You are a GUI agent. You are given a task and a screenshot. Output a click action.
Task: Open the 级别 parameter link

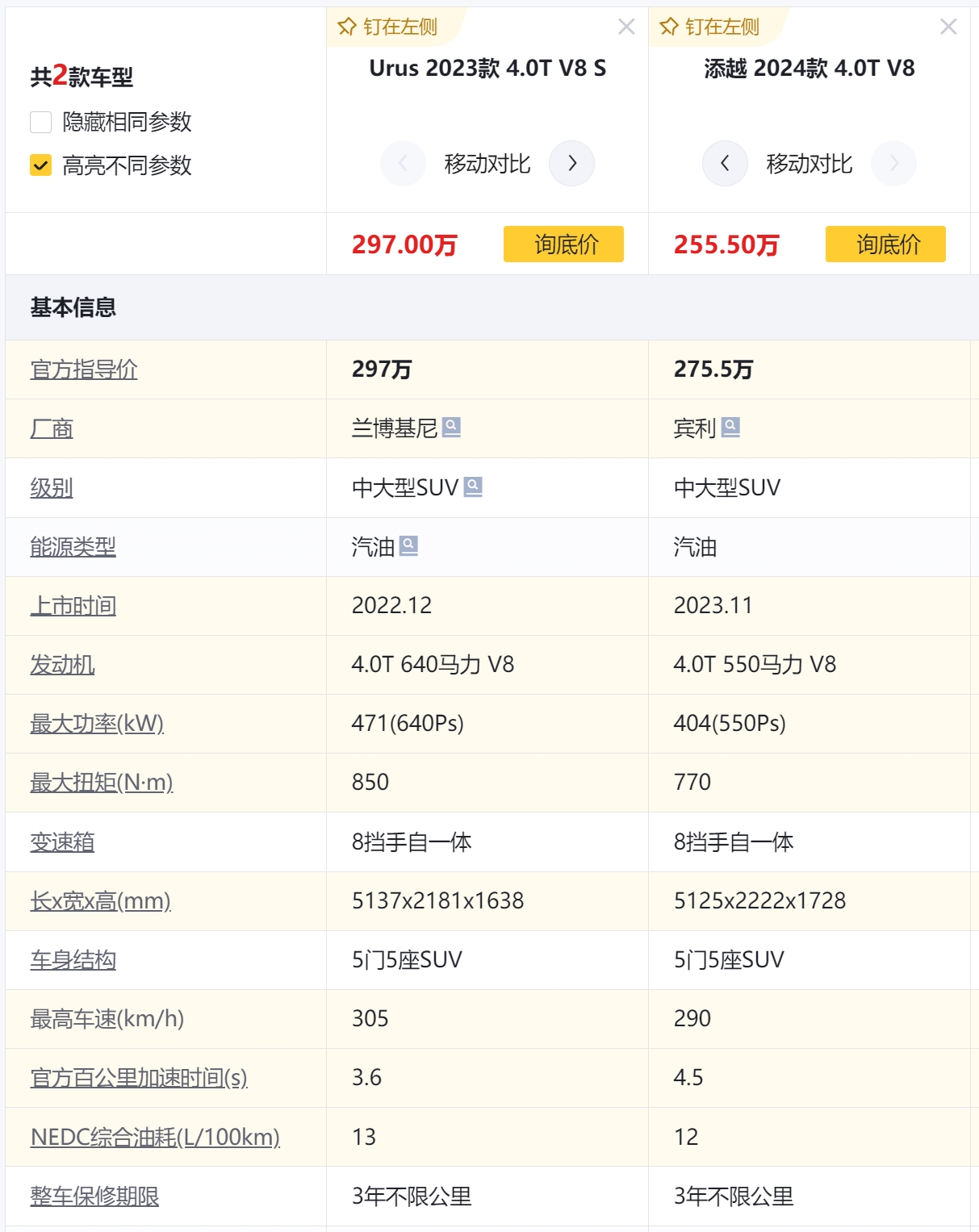point(52,488)
